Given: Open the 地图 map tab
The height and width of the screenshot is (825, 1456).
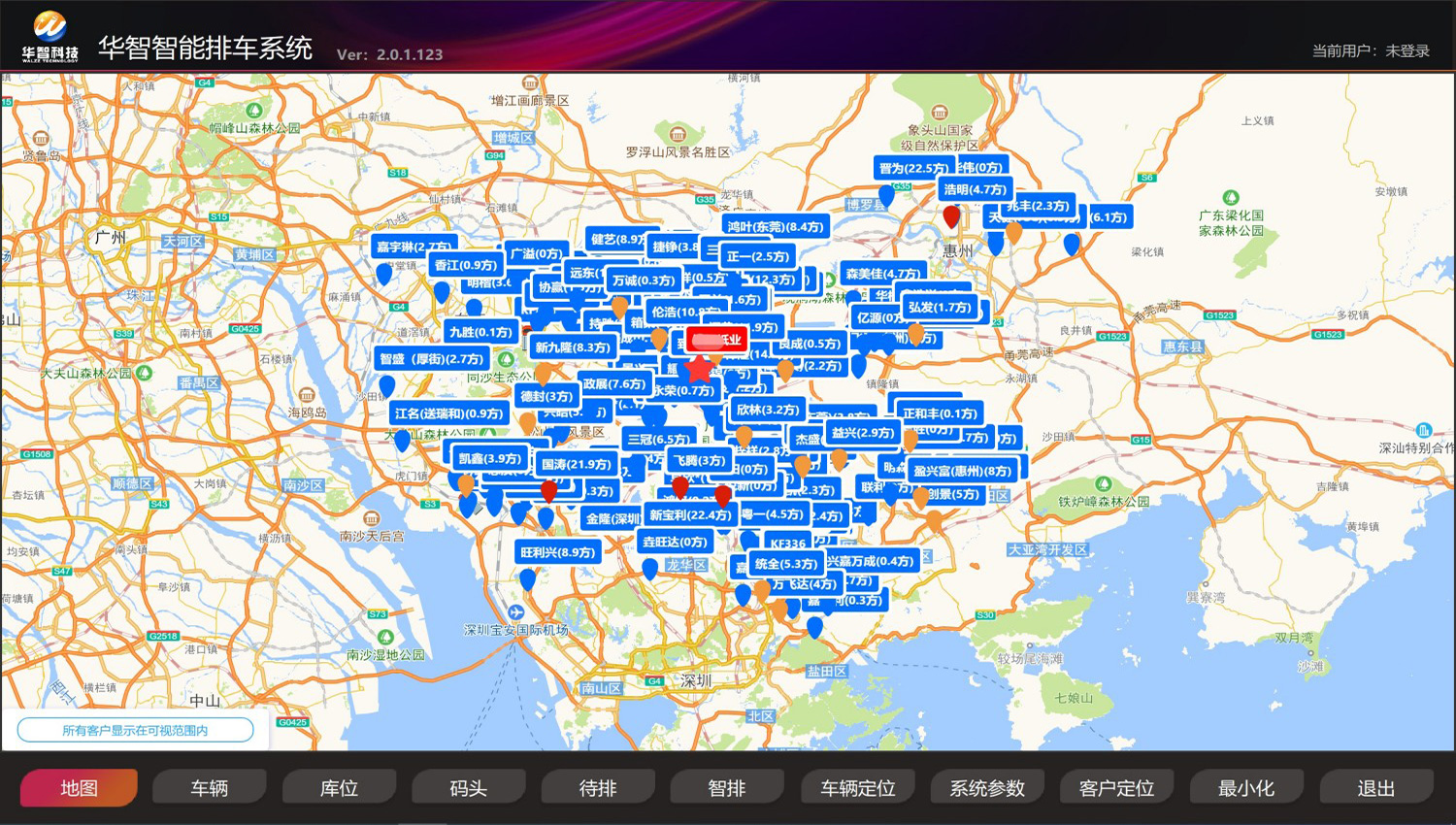Looking at the screenshot, I should pyautogui.click(x=79, y=788).
